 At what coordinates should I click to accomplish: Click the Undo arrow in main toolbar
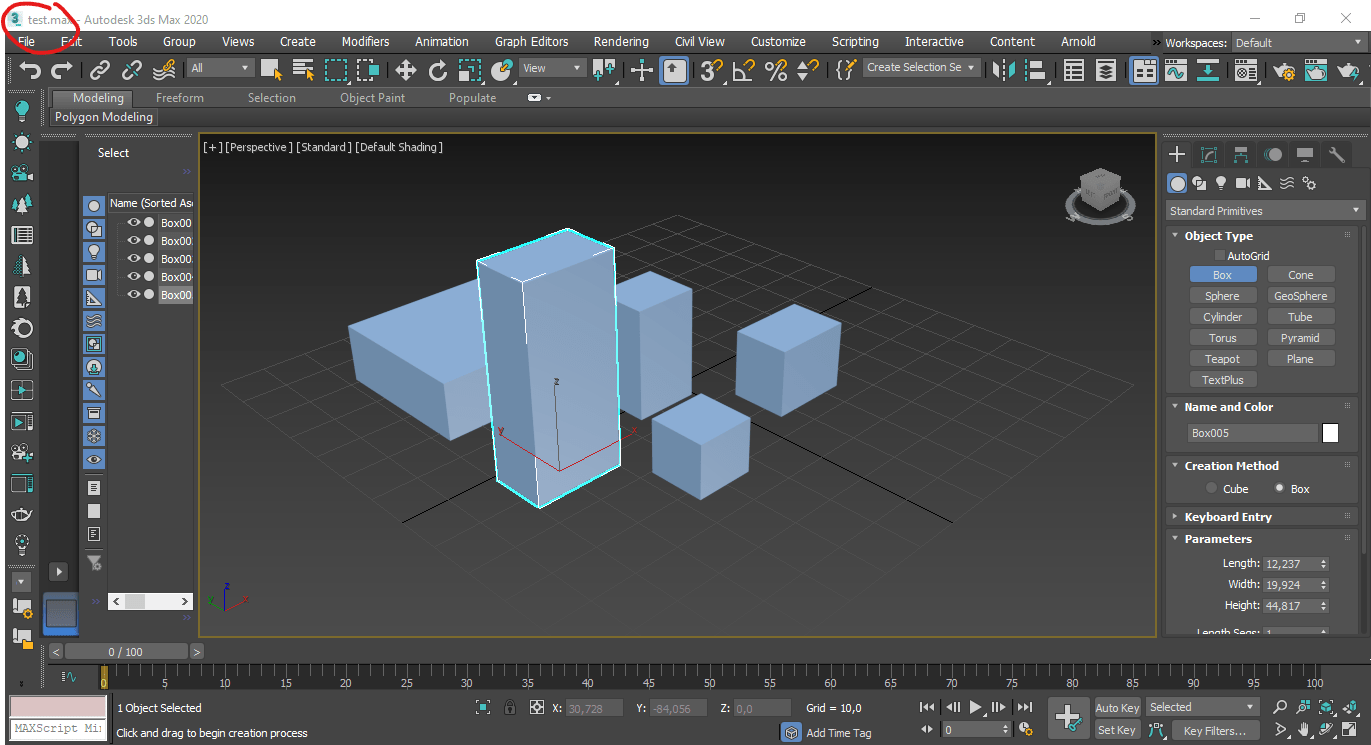click(30, 69)
